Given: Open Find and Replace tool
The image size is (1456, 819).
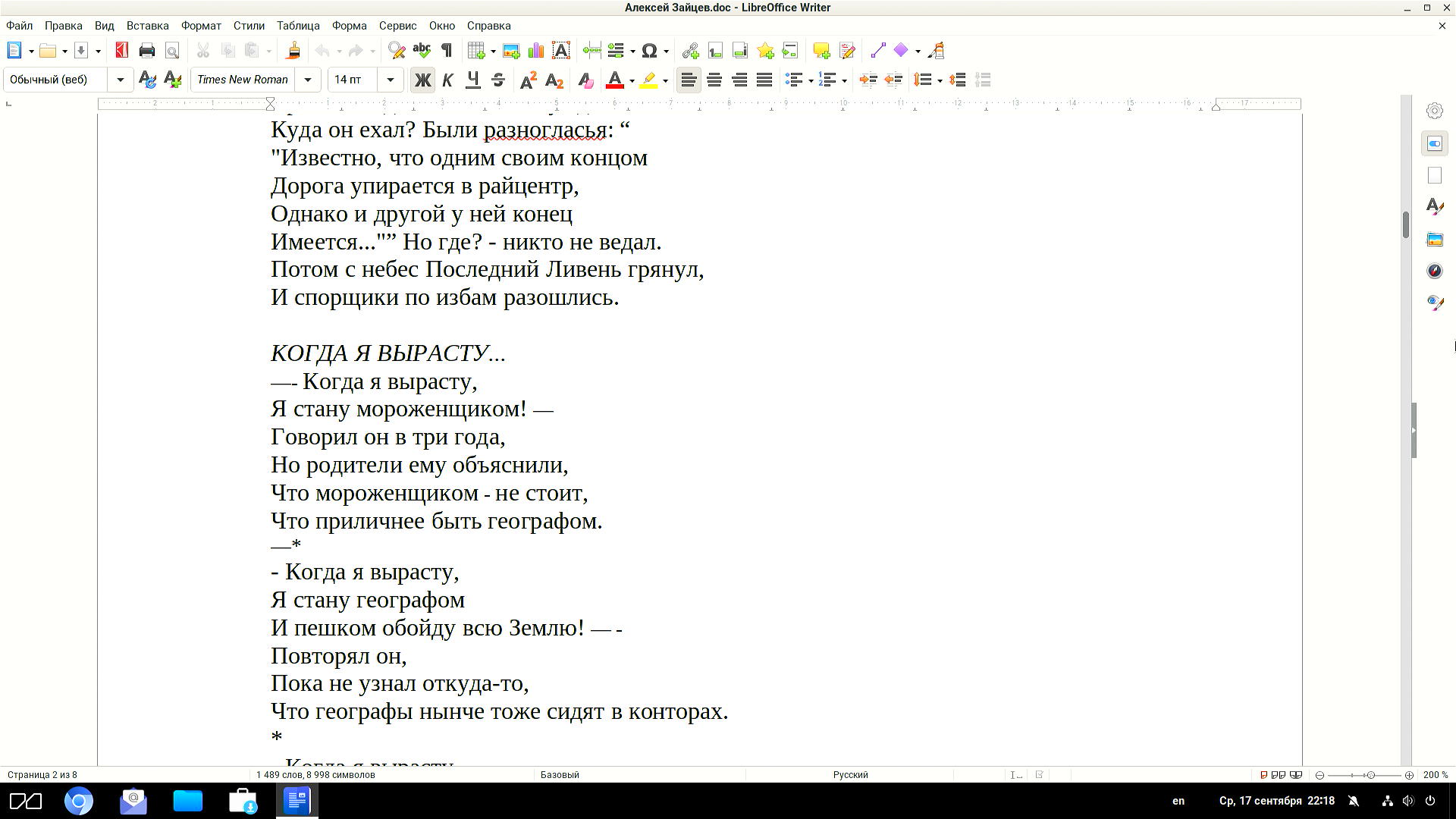Looking at the screenshot, I should (396, 51).
